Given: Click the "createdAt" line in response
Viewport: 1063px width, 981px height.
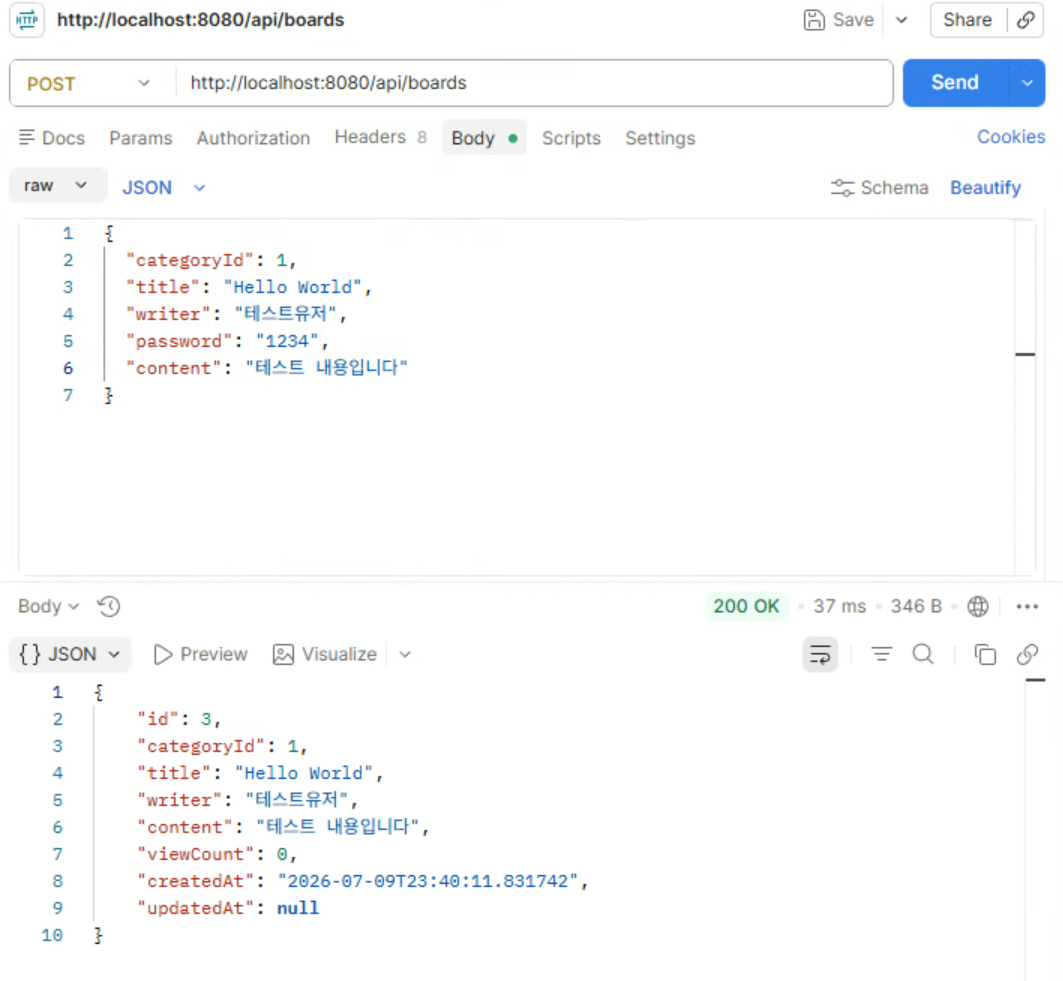Looking at the screenshot, I should [x=363, y=881].
